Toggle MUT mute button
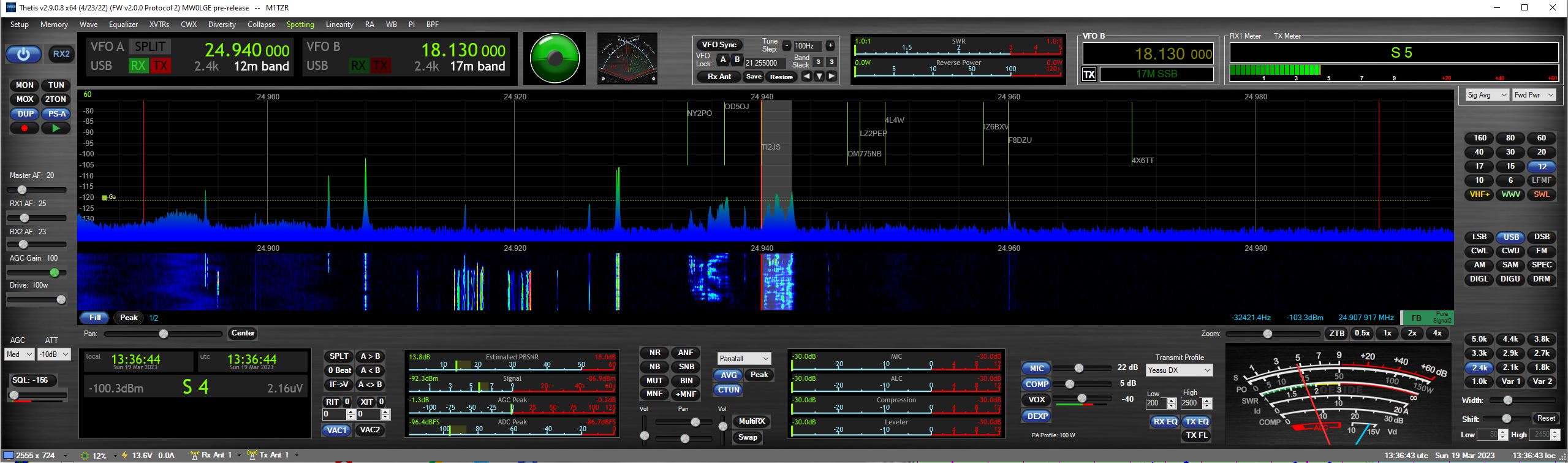1568x463 pixels. tap(654, 381)
